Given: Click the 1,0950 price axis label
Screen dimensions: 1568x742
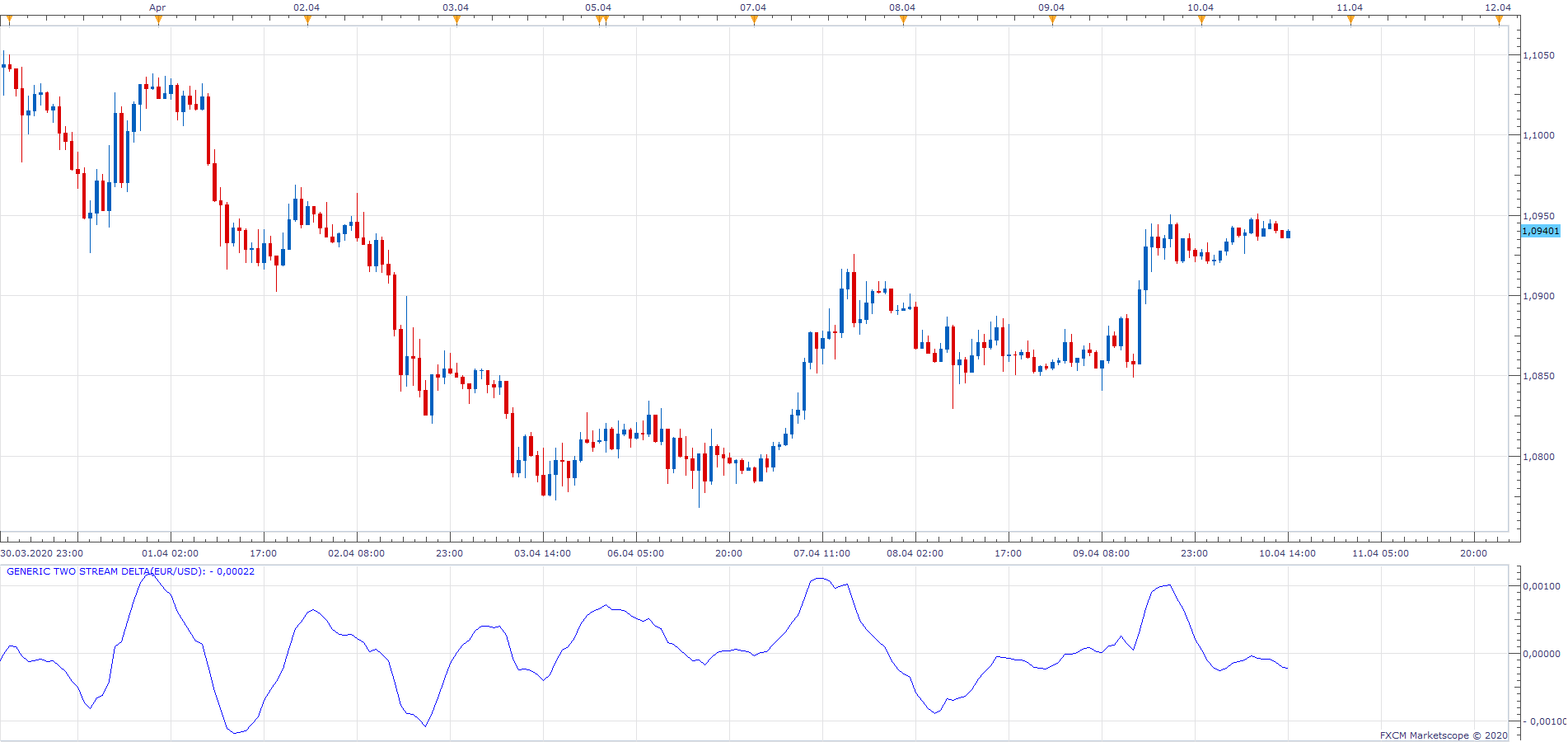Looking at the screenshot, I should [x=1538, y=216].
